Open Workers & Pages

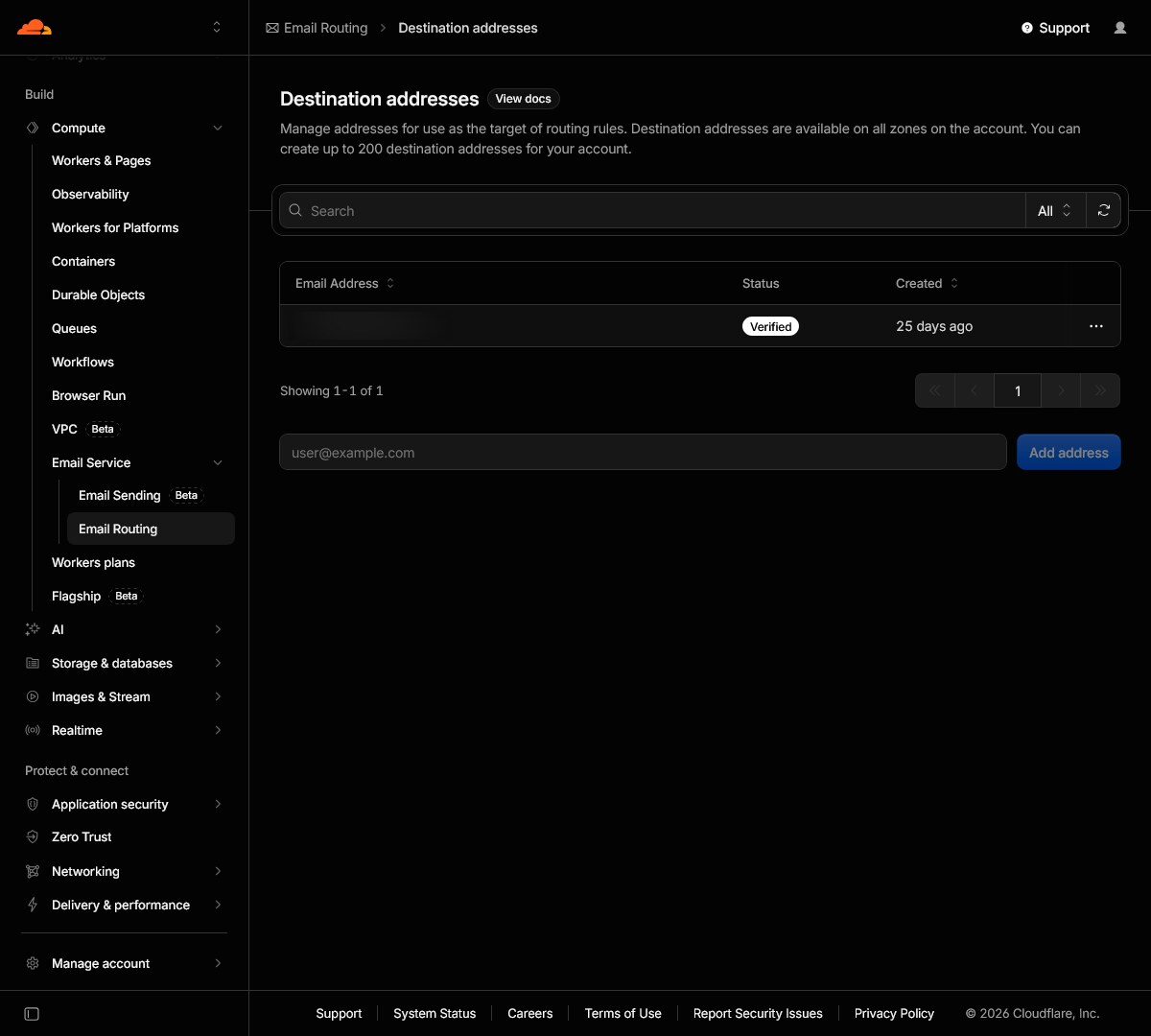(x=102, y=160)
